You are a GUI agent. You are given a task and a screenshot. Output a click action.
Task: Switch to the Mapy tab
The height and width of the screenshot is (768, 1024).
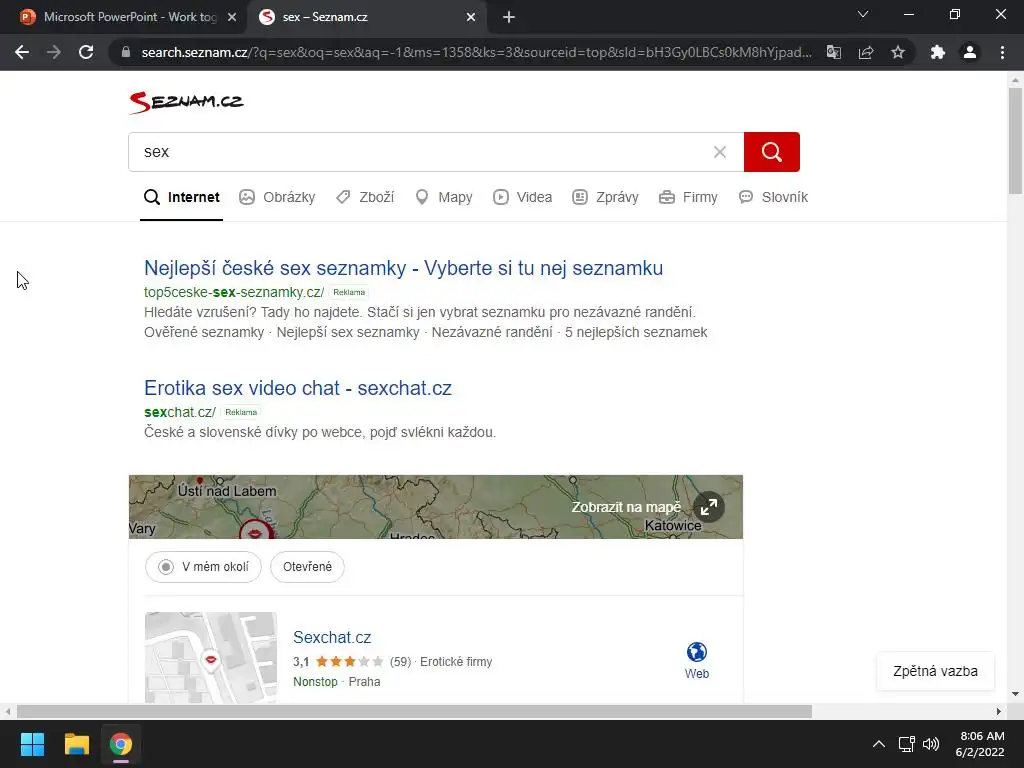444,197
